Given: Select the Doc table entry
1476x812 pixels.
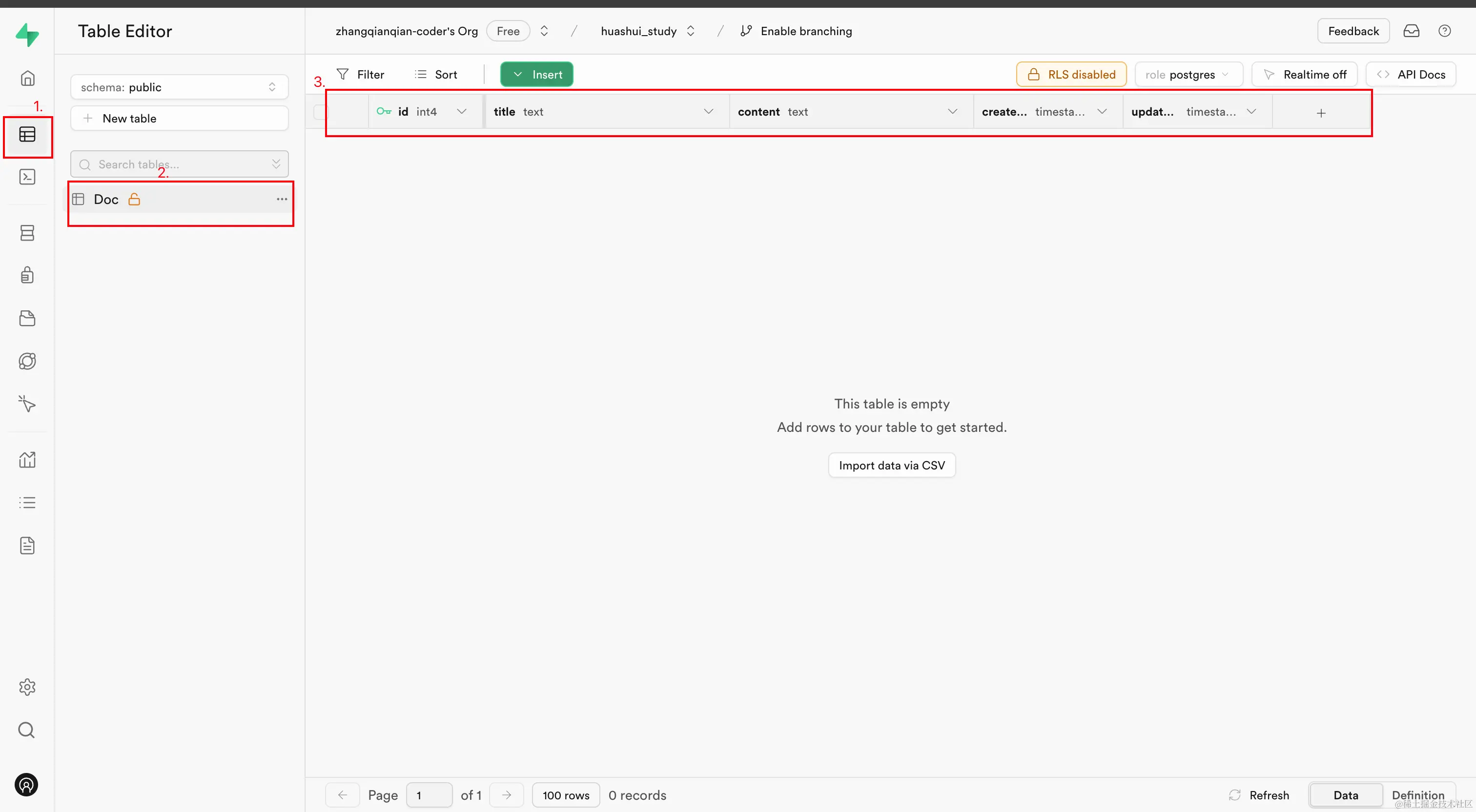Looking at the screenshot, I should pyautogui.click(x=106, y=200).
